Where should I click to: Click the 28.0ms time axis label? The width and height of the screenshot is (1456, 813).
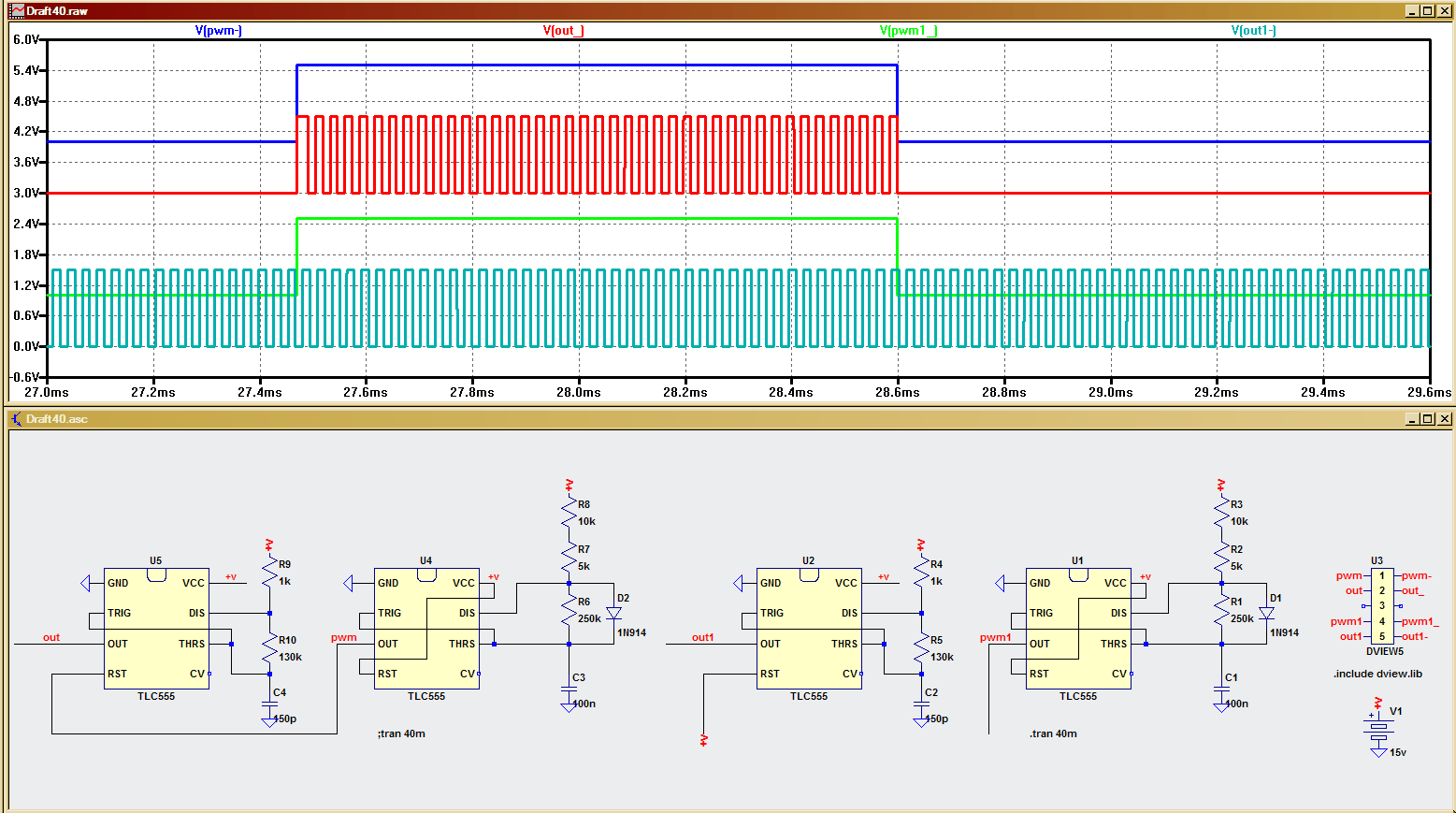point(579,392)
